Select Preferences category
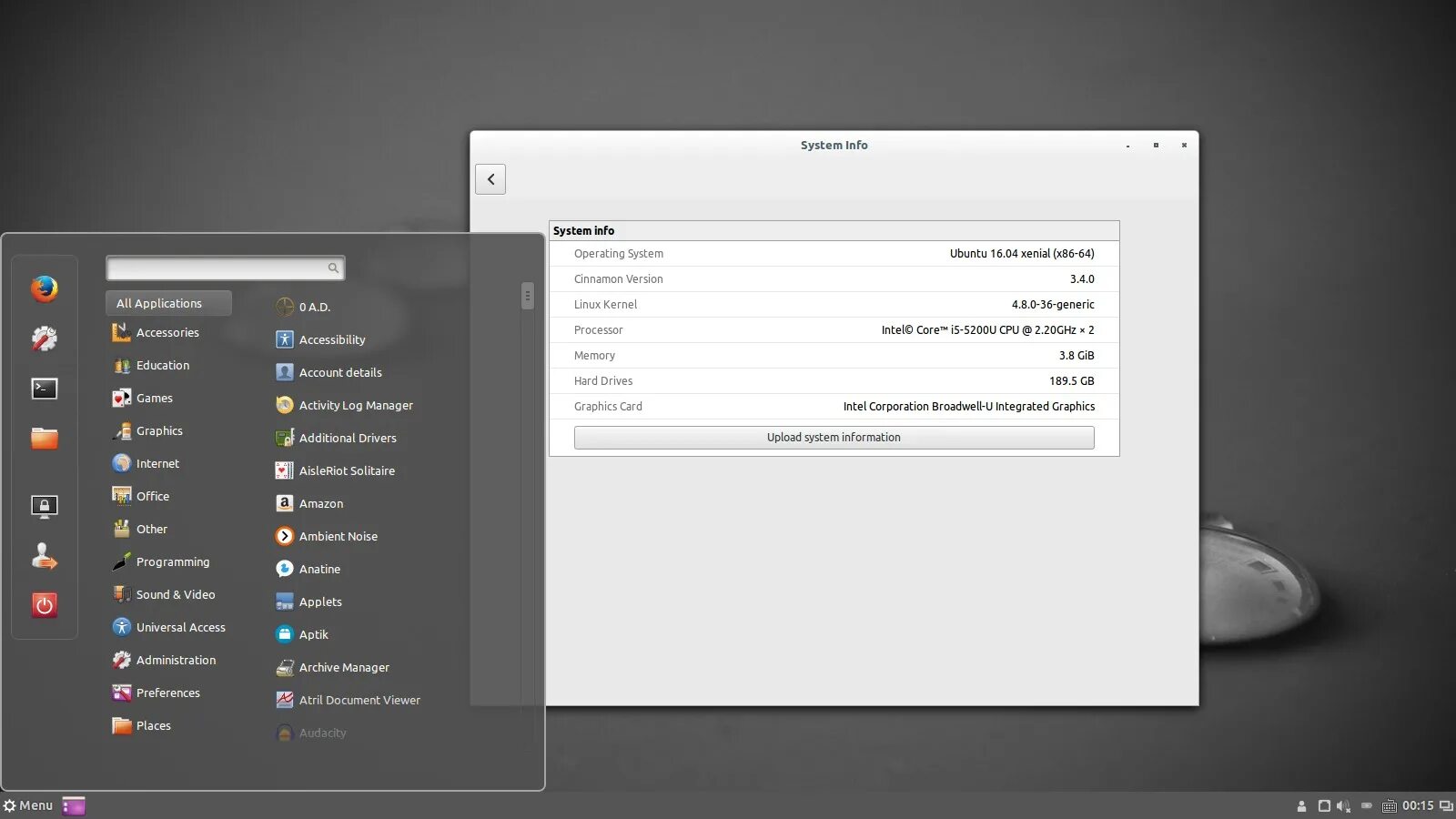The width and height of the screenshot is (1456, 819). click(156, 693)
